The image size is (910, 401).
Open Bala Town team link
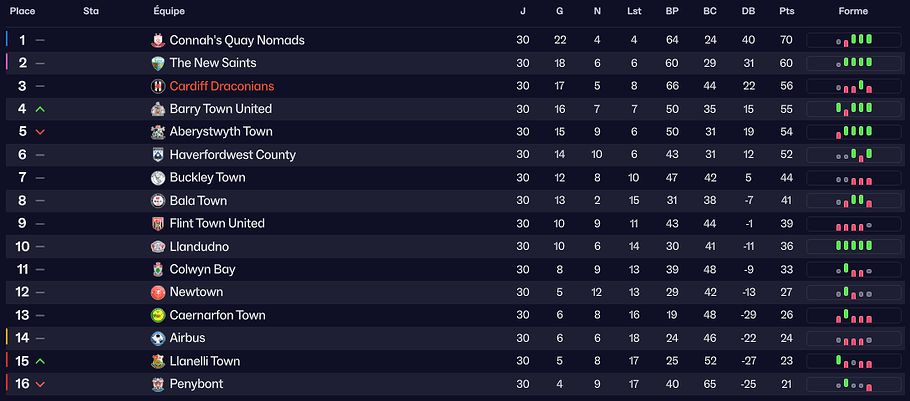click(x=198, y=200)
